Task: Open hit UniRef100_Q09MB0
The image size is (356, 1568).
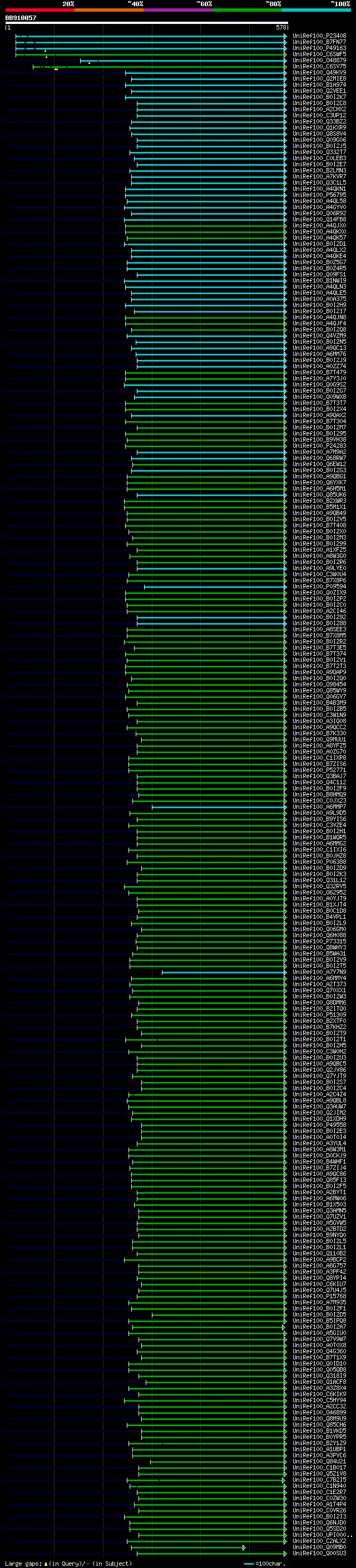Action: click(319, 1547)
